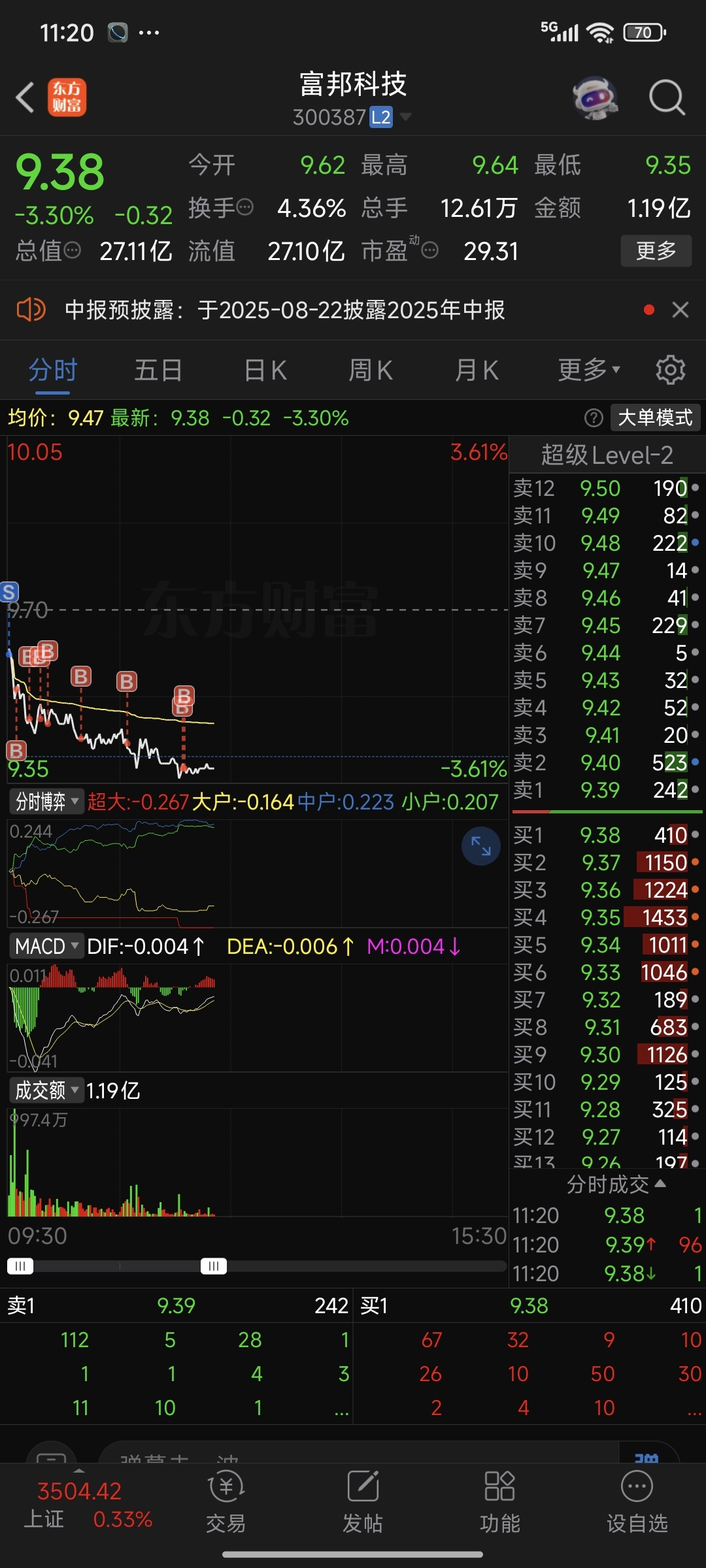Open chart settings gear icon
Screen dimensions: 706x1568
670,370
